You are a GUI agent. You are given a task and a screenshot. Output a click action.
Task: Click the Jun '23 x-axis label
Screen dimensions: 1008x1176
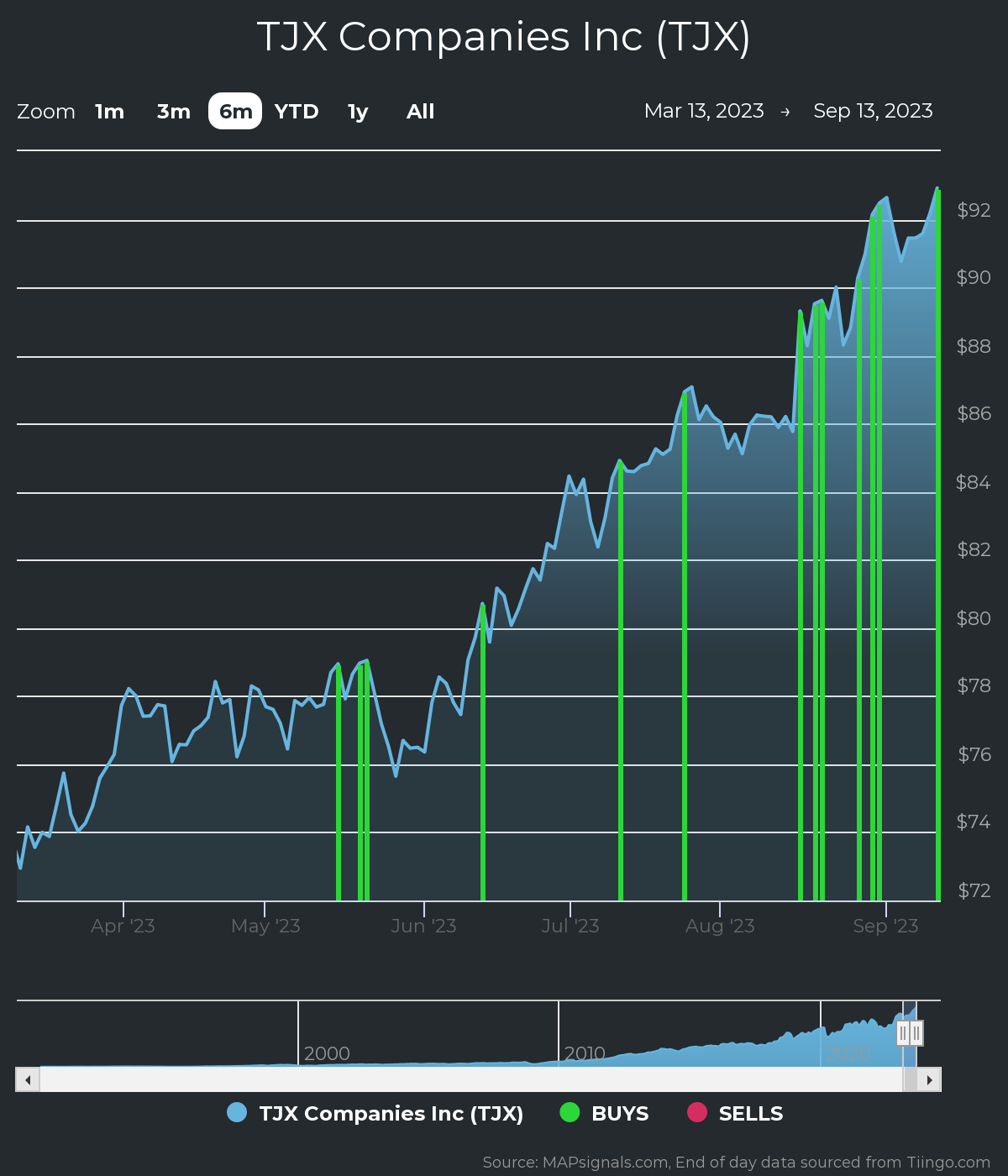(424, 926)
